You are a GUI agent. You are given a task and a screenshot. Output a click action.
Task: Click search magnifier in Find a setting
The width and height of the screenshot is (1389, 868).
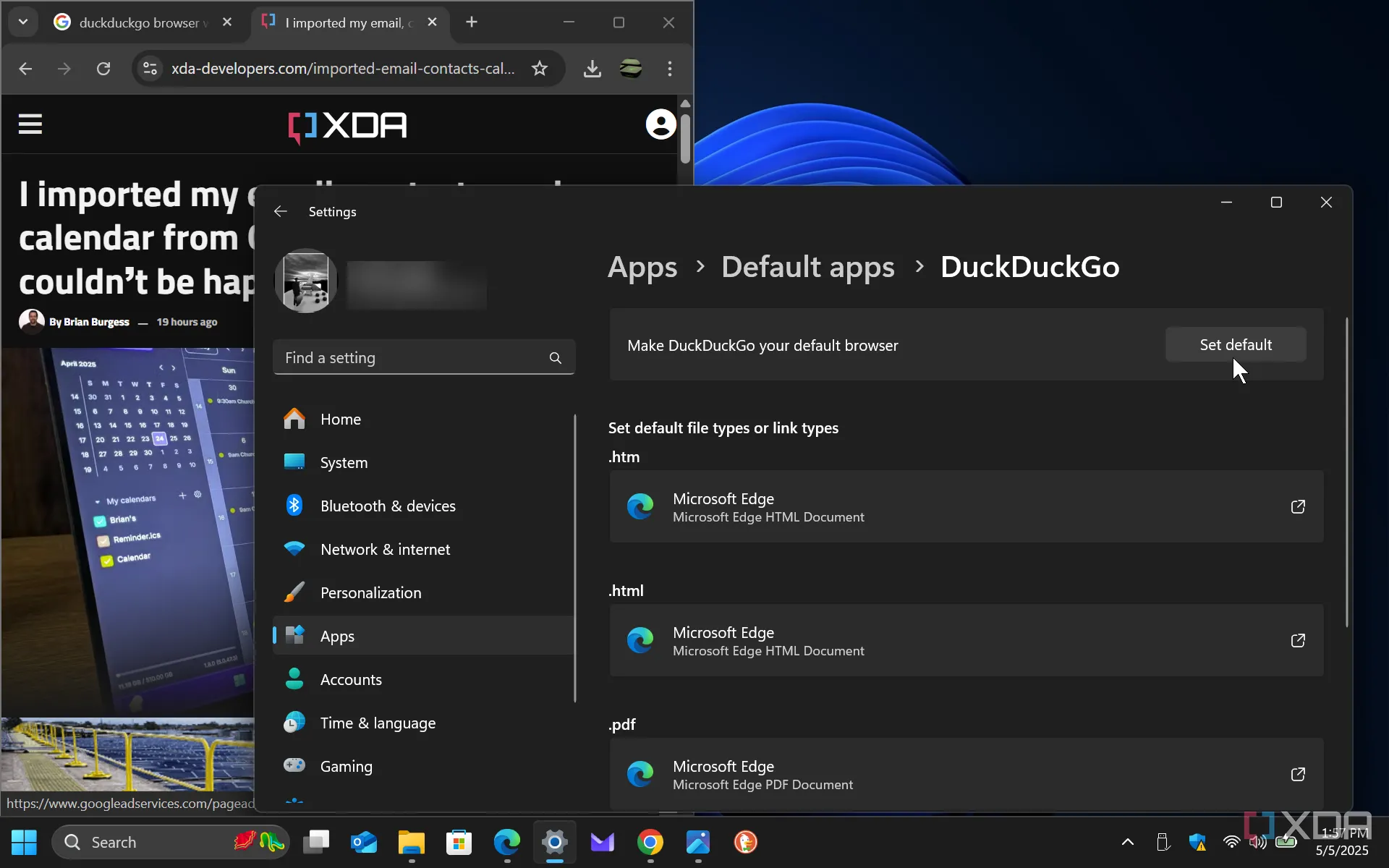[555, 357]
